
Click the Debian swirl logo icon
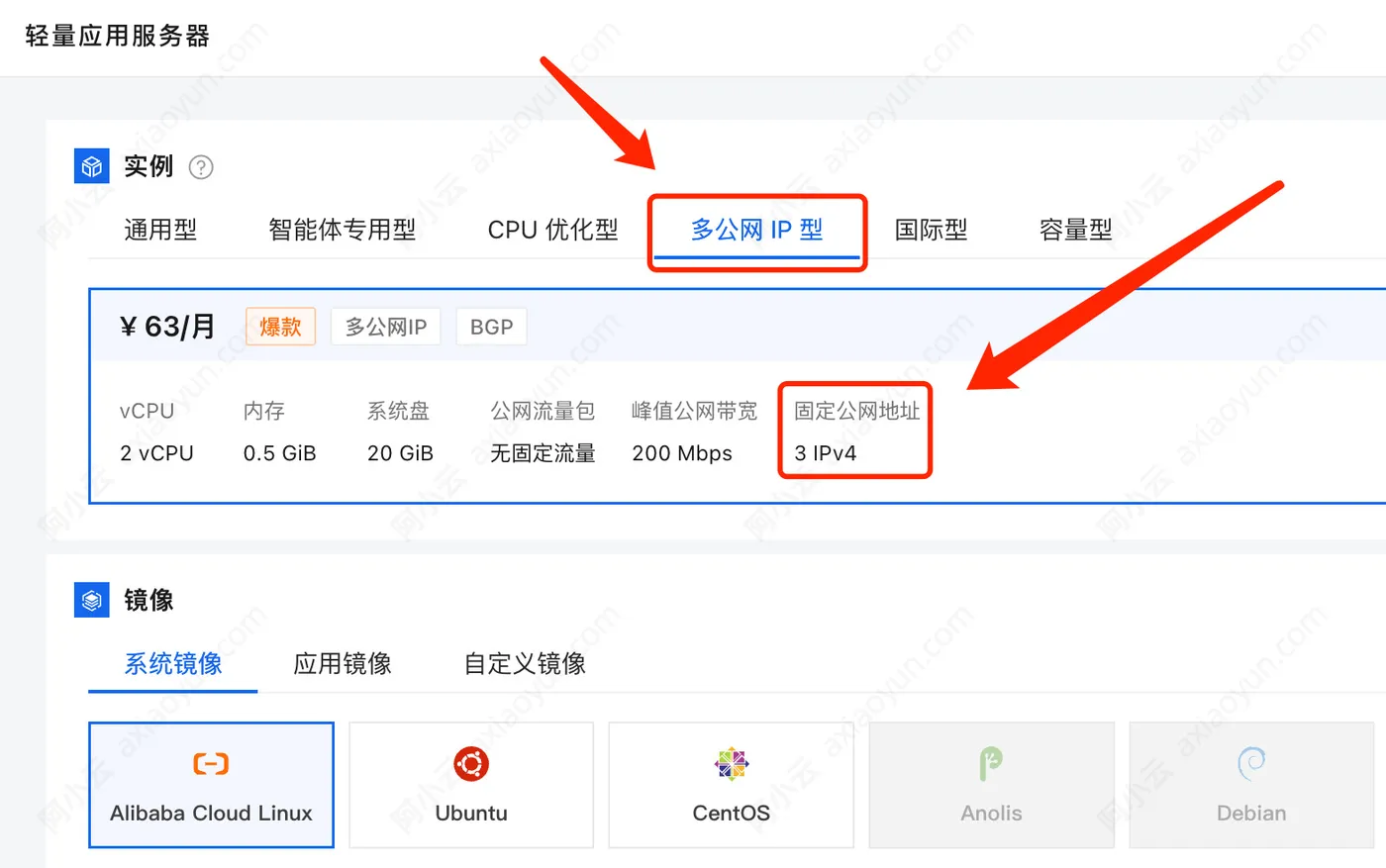click(1251, 764)
